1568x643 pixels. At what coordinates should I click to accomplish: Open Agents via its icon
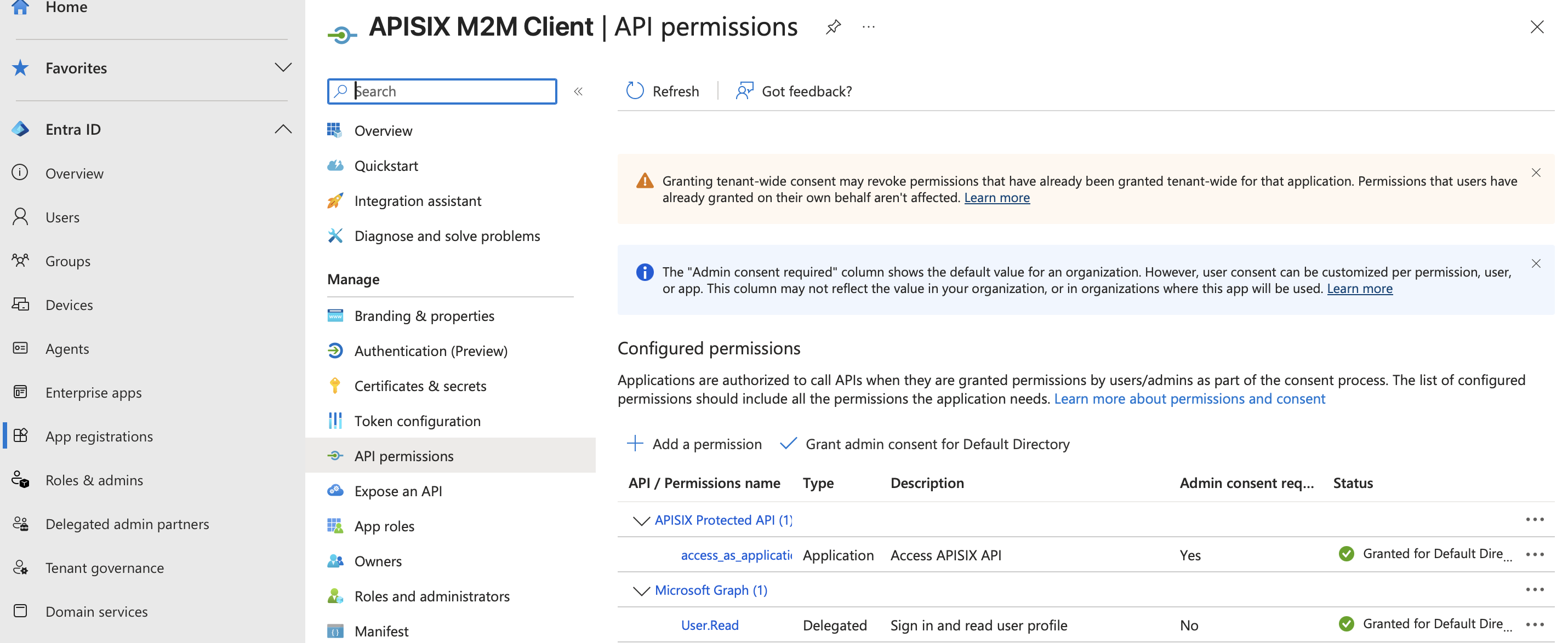click(x=20, y=348)
